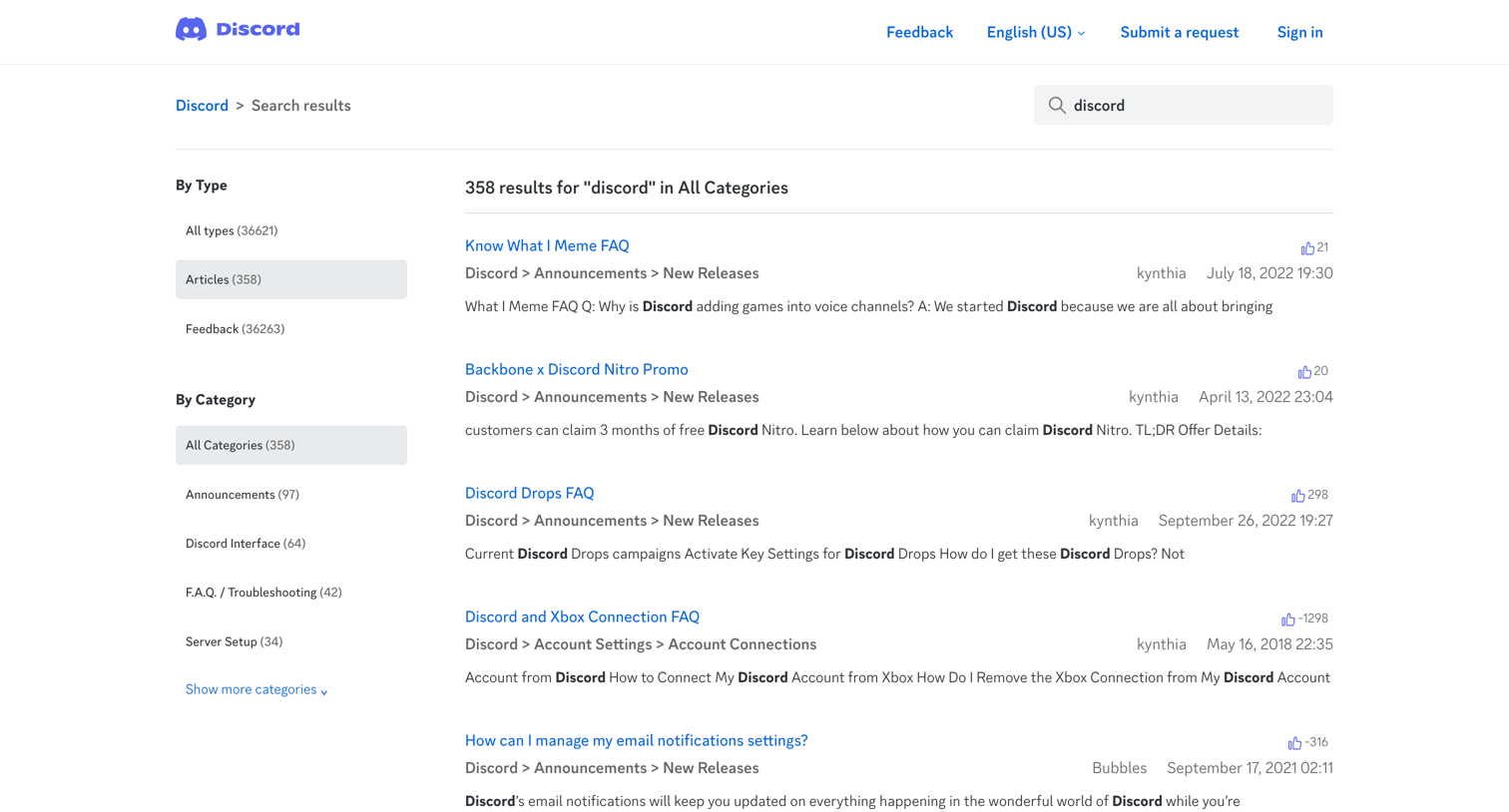Viewport: 1509px width, 812px height.
Task: Click the By Type heading
Action: (201, 186)
